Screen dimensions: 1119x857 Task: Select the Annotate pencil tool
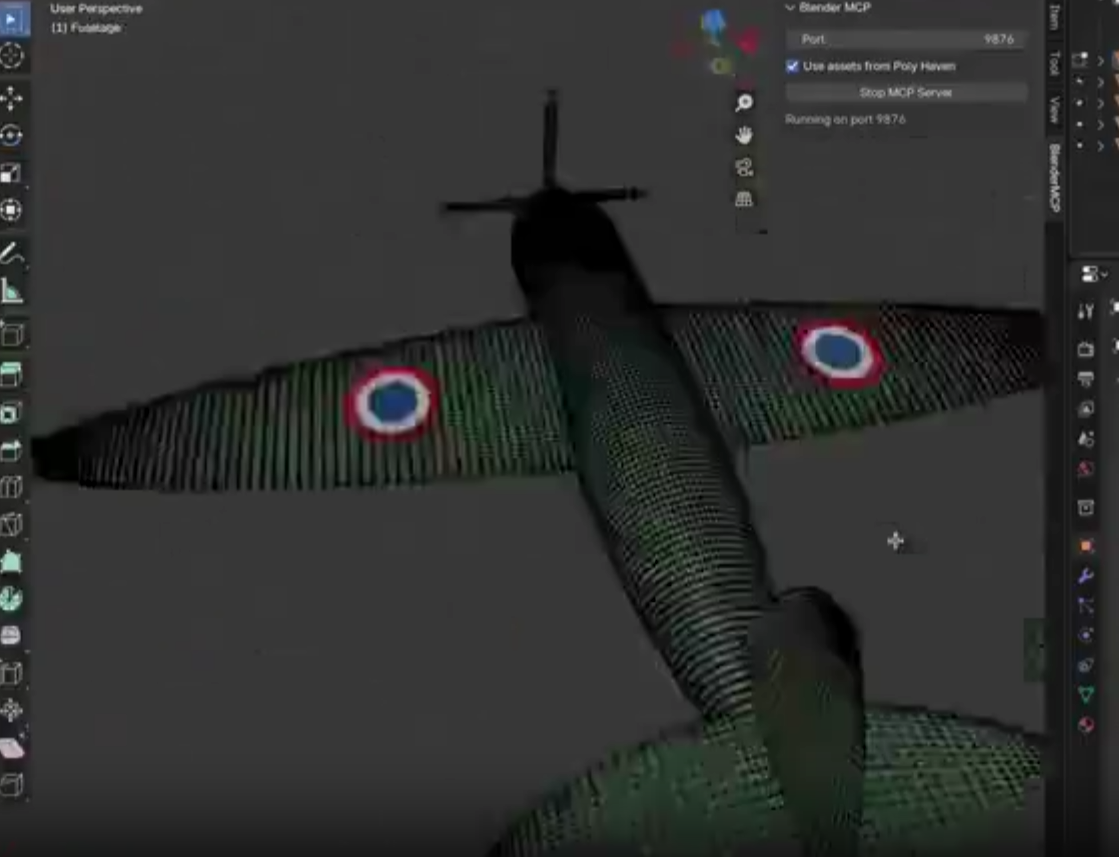point(12,253)
